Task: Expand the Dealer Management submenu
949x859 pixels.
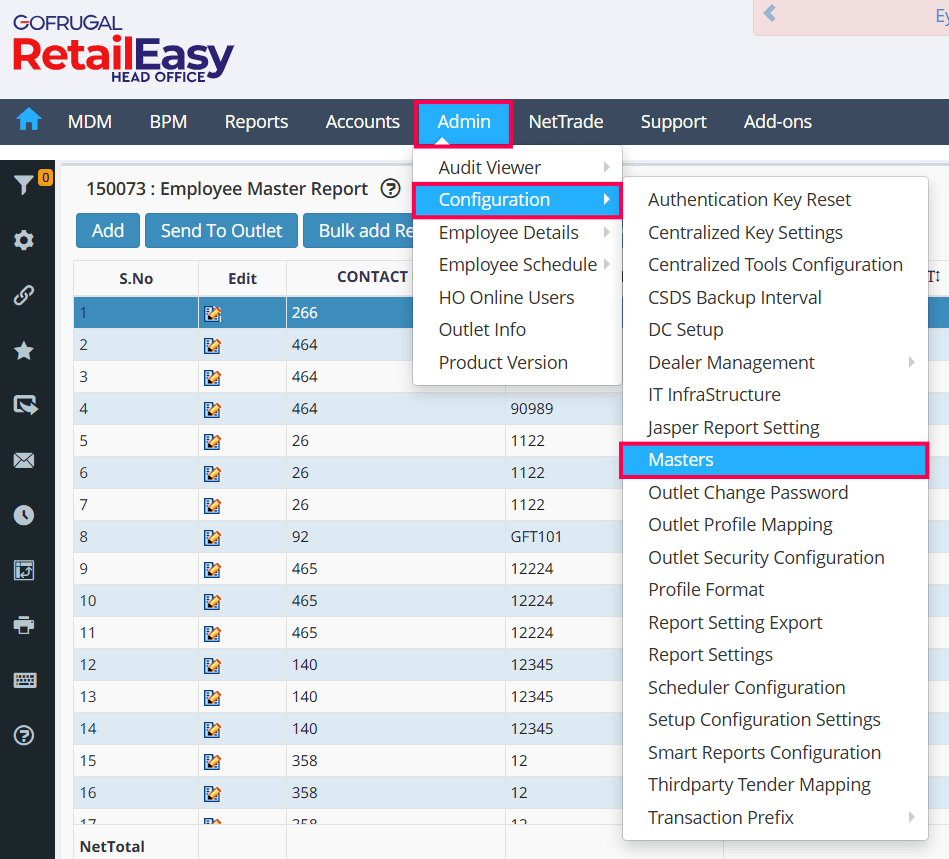Action: pos(775,363)
